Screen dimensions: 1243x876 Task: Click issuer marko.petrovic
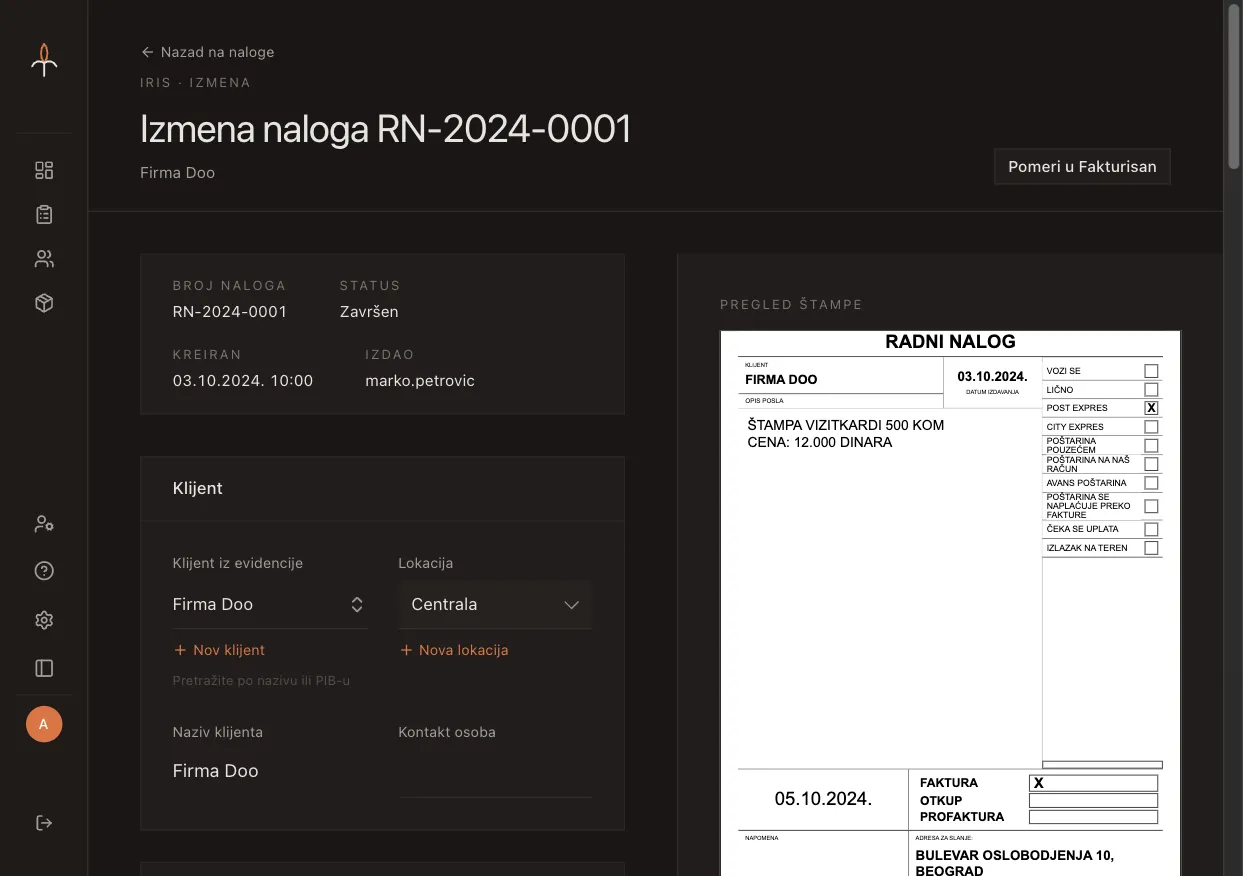click(x=420, y=381)
